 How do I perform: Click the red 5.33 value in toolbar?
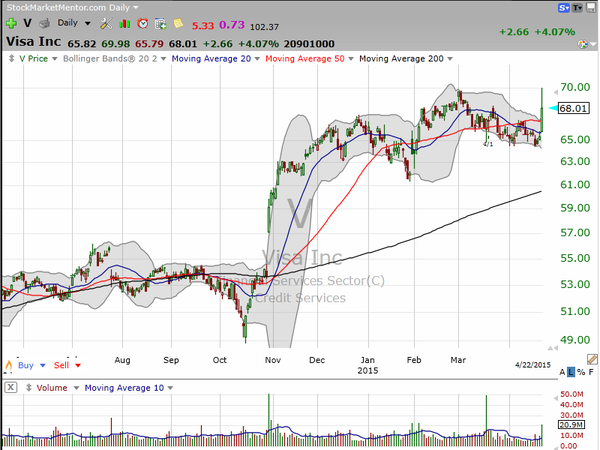[203, 26]
